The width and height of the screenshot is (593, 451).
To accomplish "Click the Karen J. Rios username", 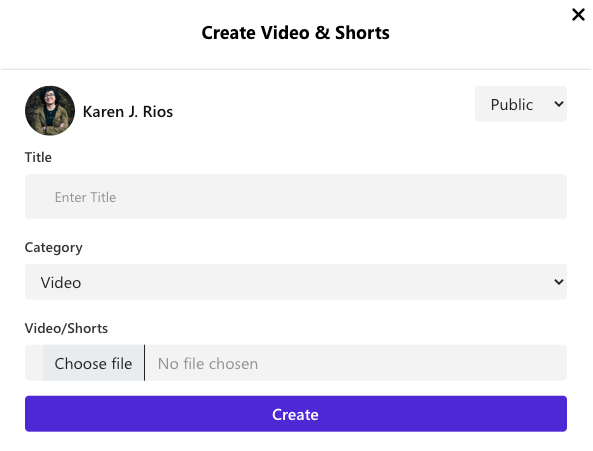I will click(128, 112).
